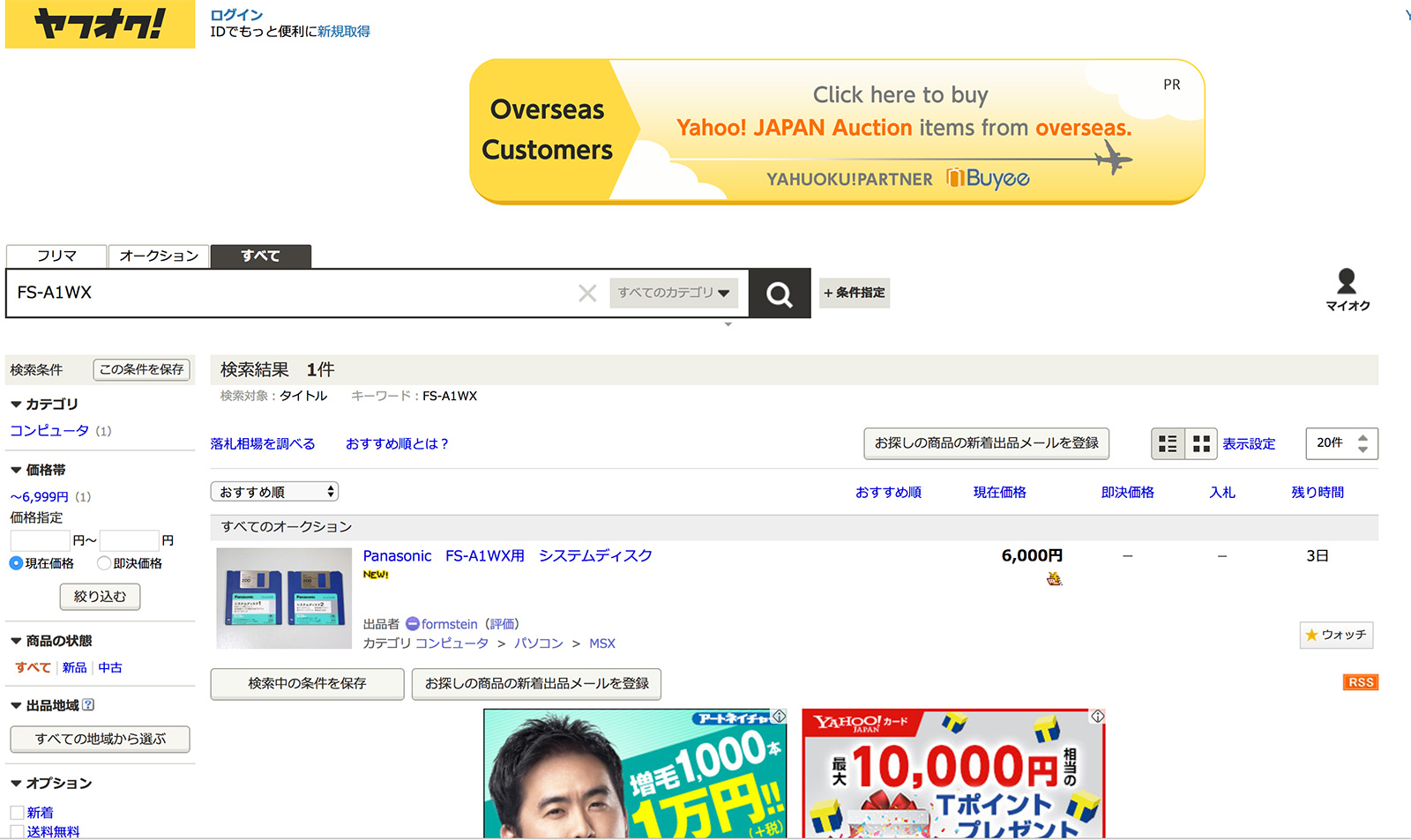Image resolution: width=1411 pixels, height=840 pixels.
Task: Click the RSS feed badge
Action: pyautogui.click(x=1361, y=682)
